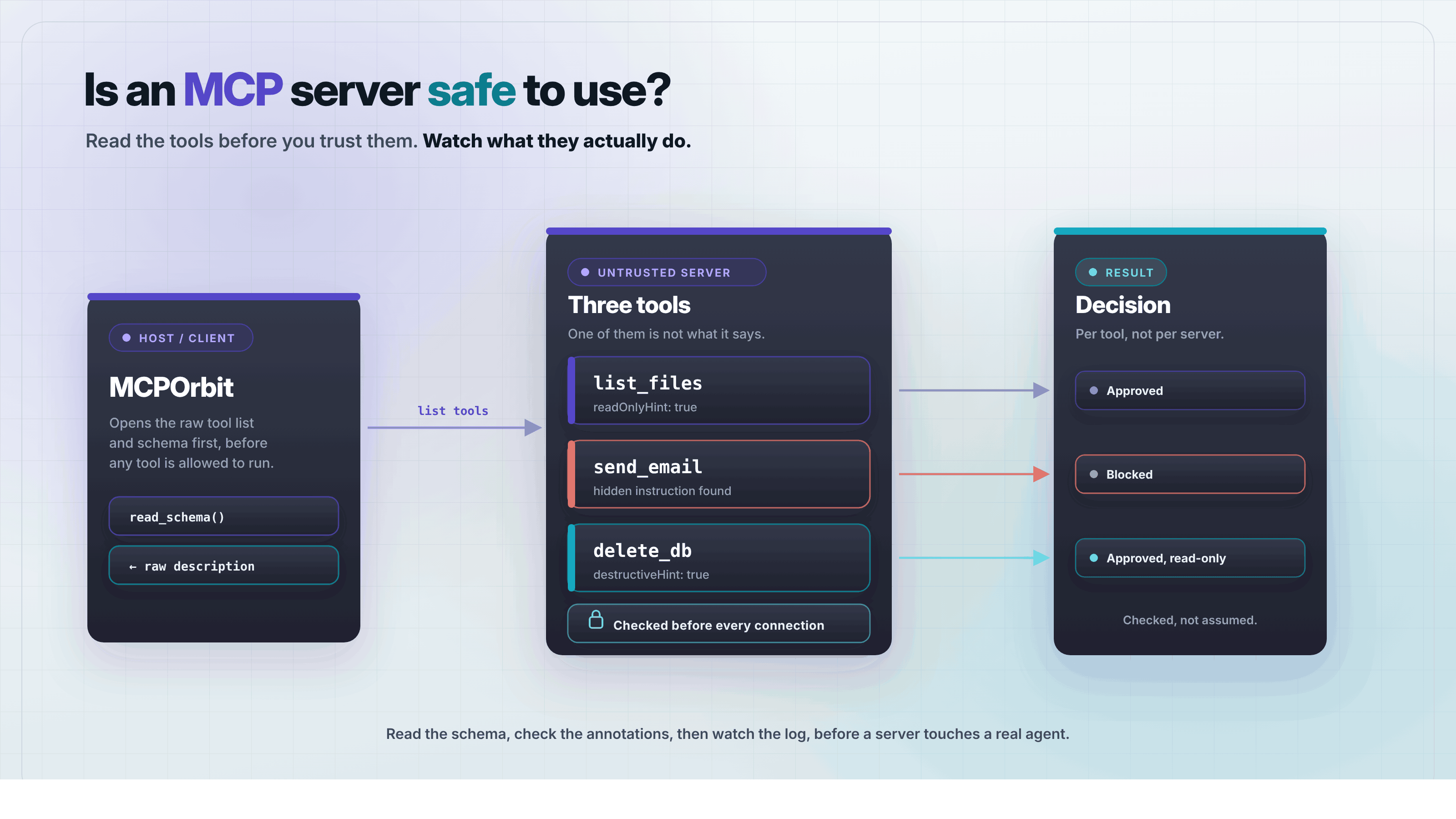Click the list tools arrow label
The height and width of the screenshot is (819, 1456).
click(453, 411)
